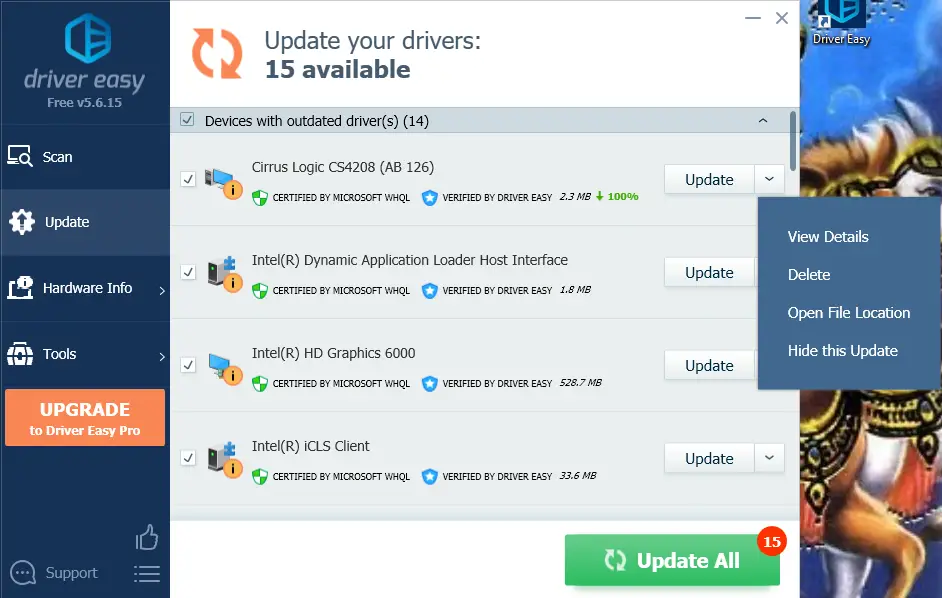This screenshot has width=942, height=598.
Task: Open the hamburger menu icon near Support
Action: (x=147, y=574)
